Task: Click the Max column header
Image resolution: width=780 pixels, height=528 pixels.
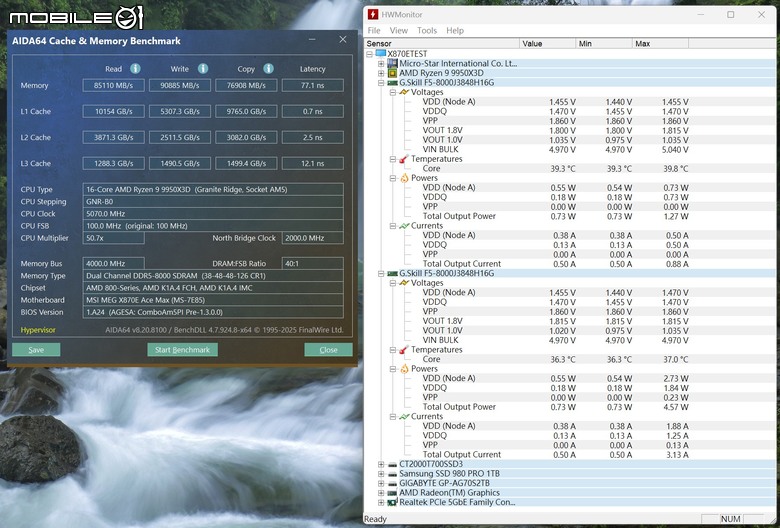Action: click(661, 43)
